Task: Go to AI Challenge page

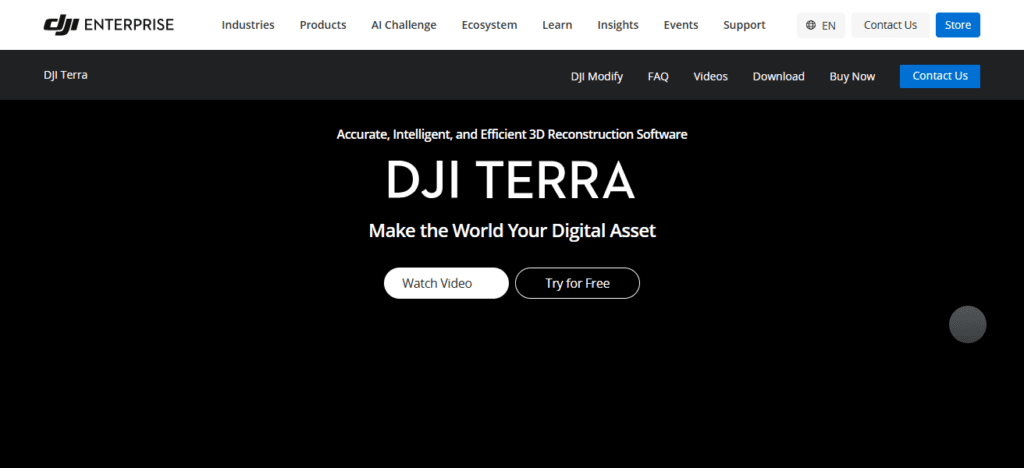Action: tap(404, 25)
